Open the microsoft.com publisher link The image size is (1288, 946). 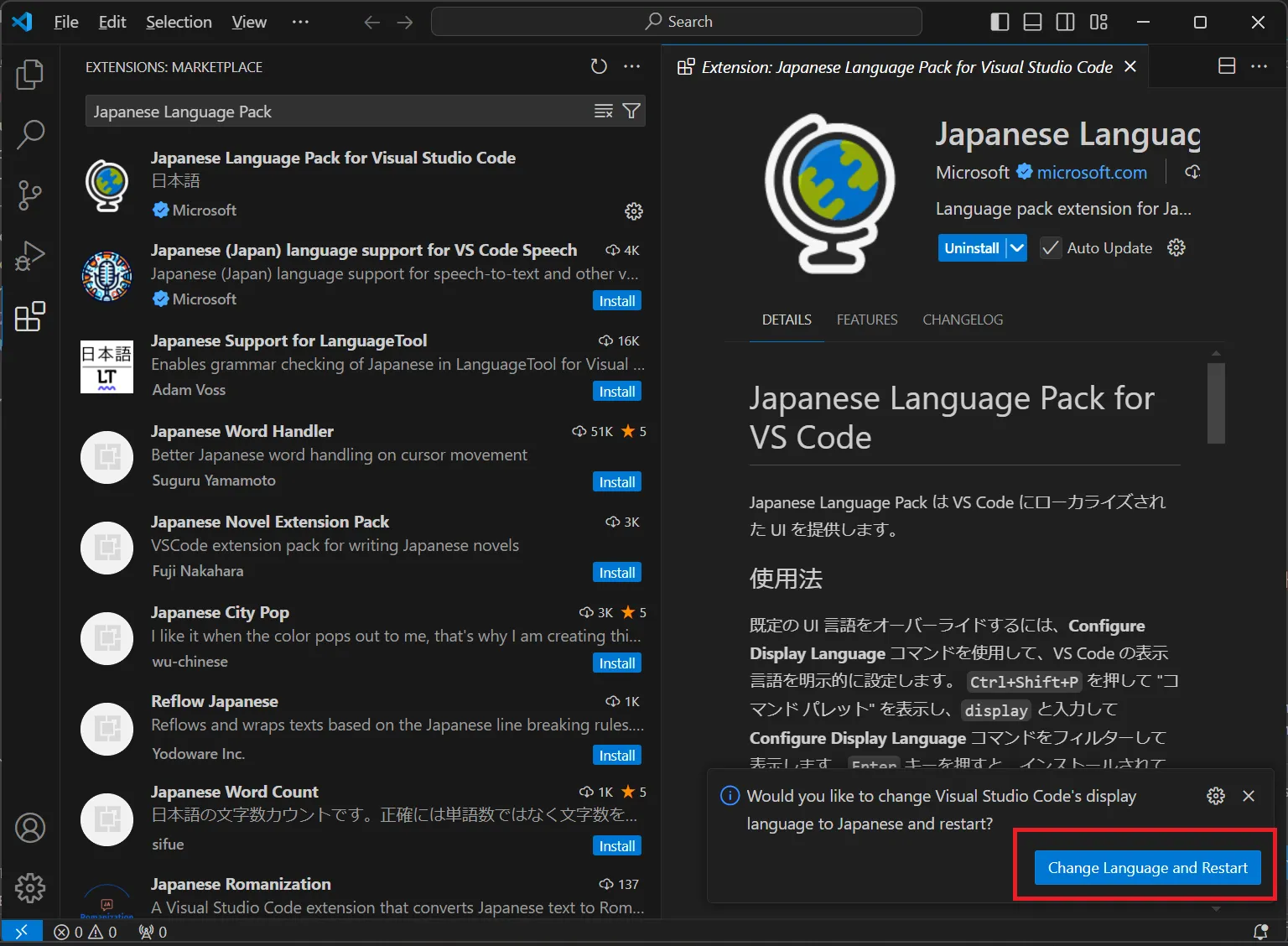point(1092,172)
